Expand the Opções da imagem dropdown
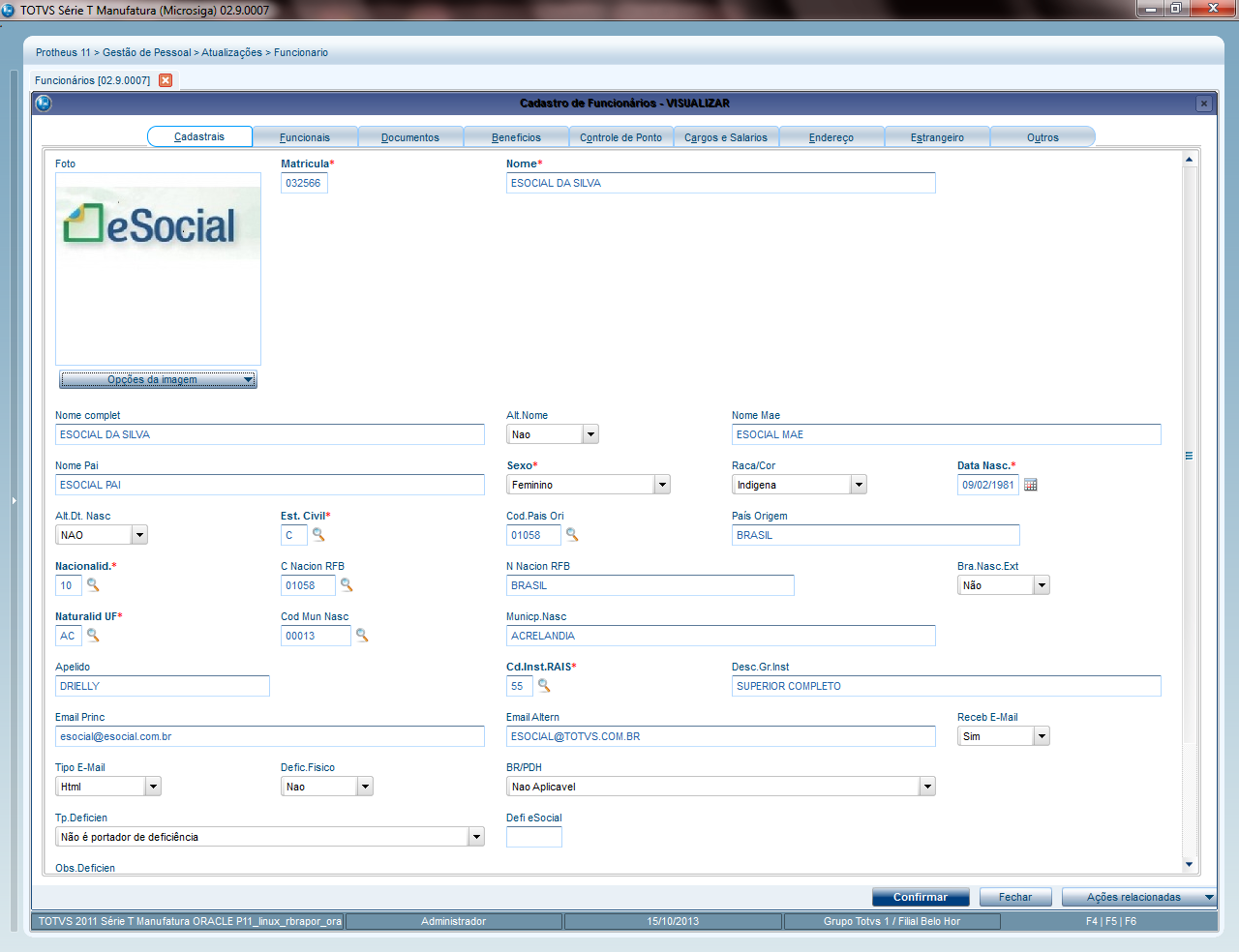Image resolution: width=1239 pixels, height=952 pixels. [158, 379]
